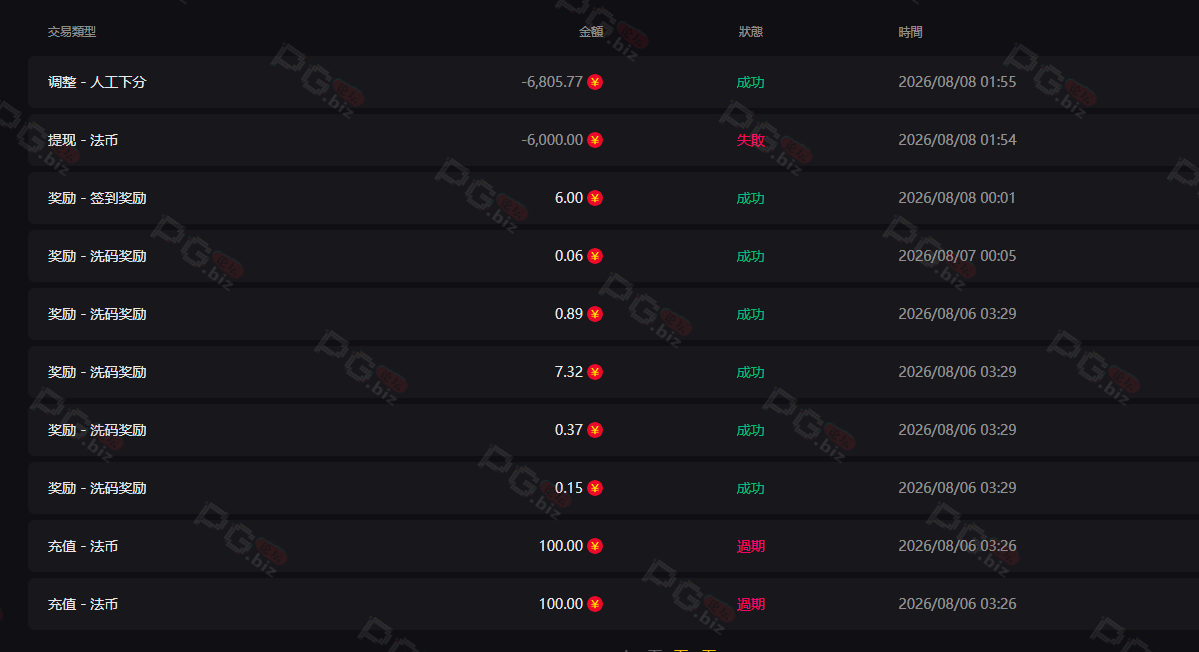Click the yuan coin icon next to 6.00

pyautogui.click(x=595, y=198)
